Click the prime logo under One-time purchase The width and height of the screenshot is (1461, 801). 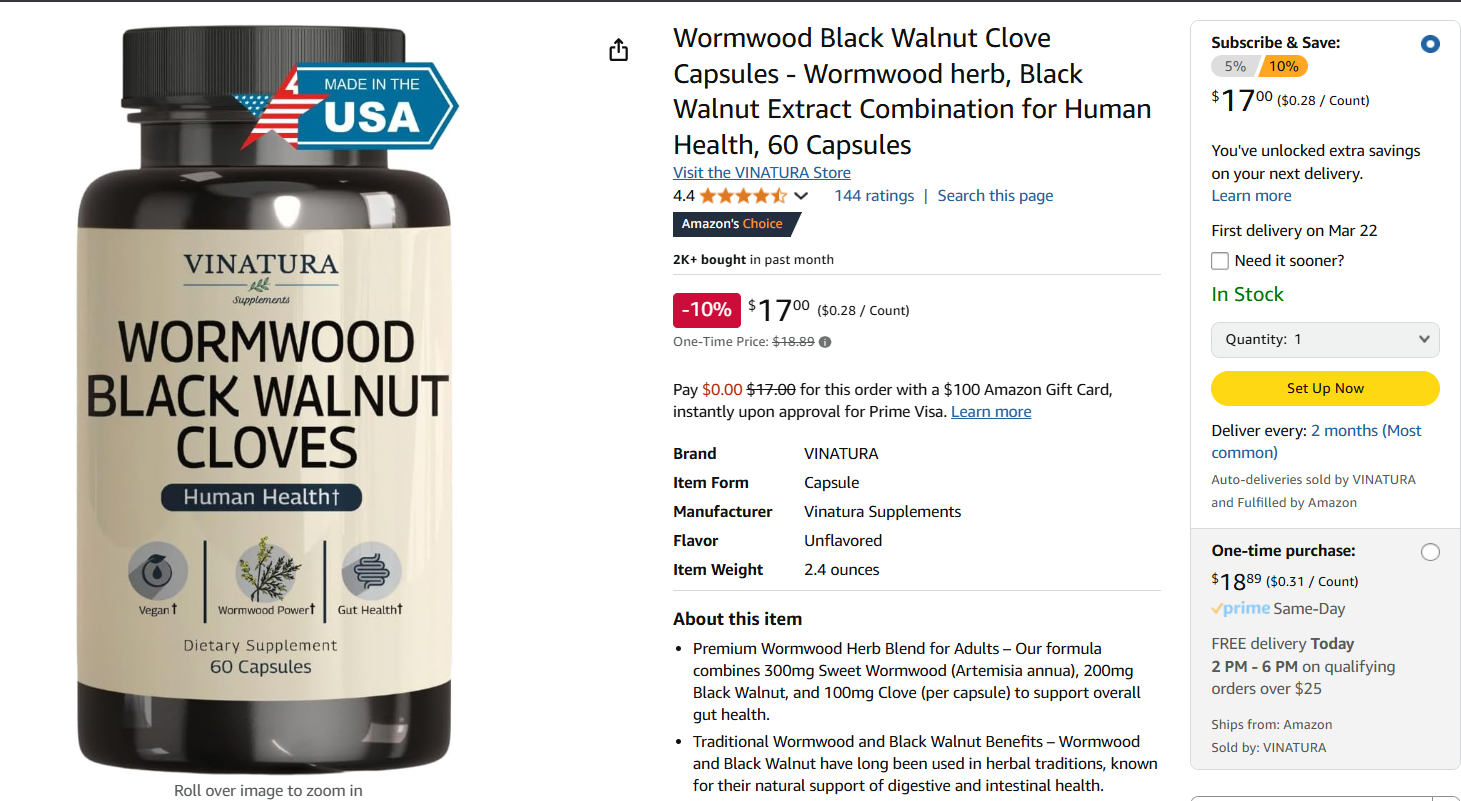(x=1241, y=609)
